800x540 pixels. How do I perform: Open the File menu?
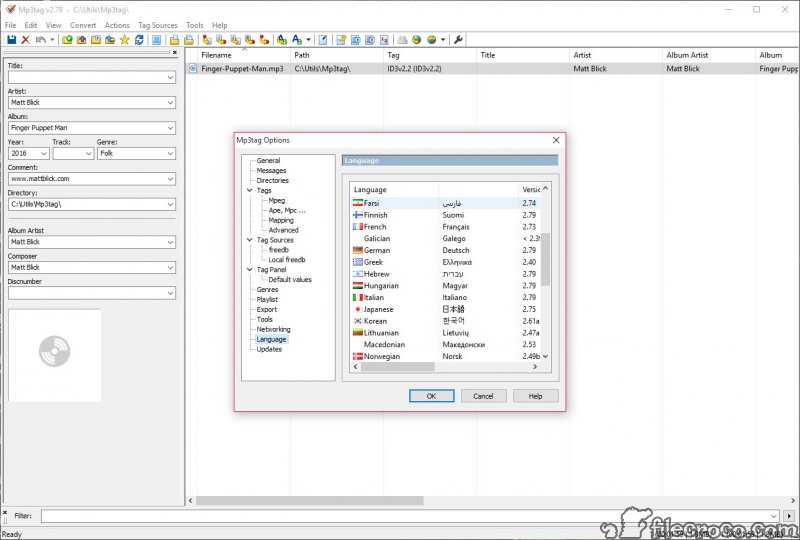(x=10, y=25)
